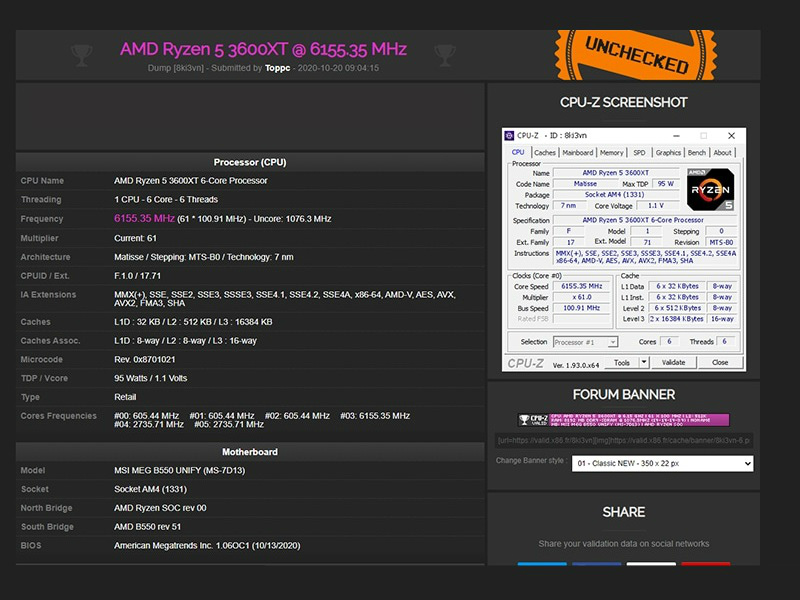
Task: Click the Bus Speed 100.91 MHz value
Action: click(582, 308)
